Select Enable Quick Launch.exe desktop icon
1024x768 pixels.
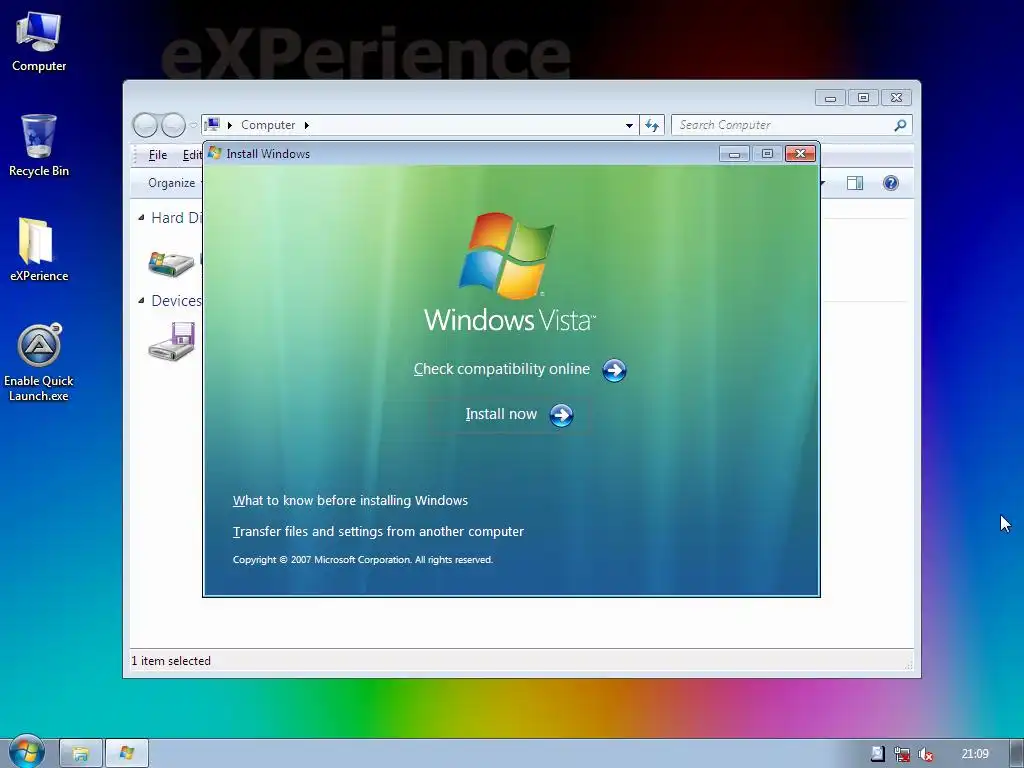click(x=39, y=362)
